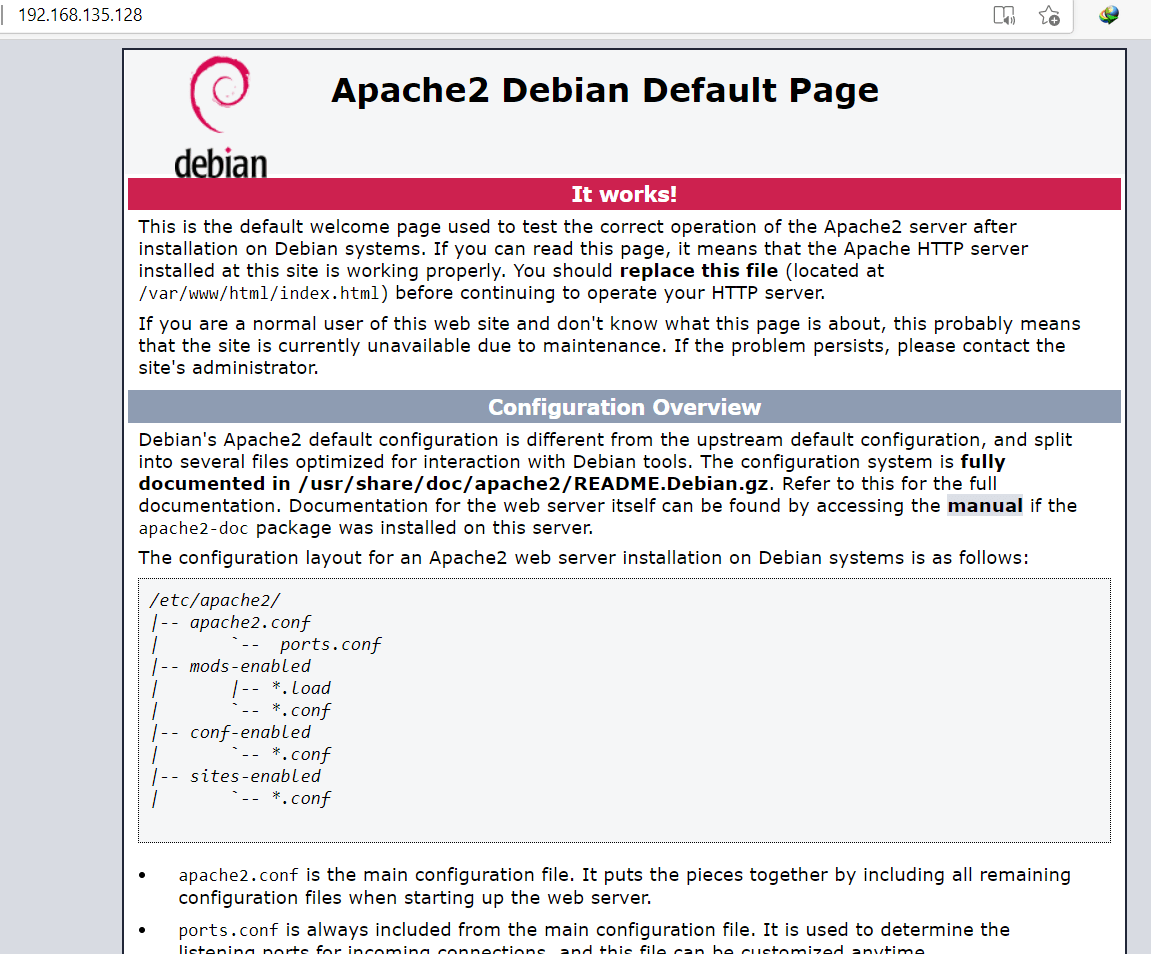Screen dimensions: 1151x954
Task: Click the apache2-doc package name
Action: click(x=193, y=528)
